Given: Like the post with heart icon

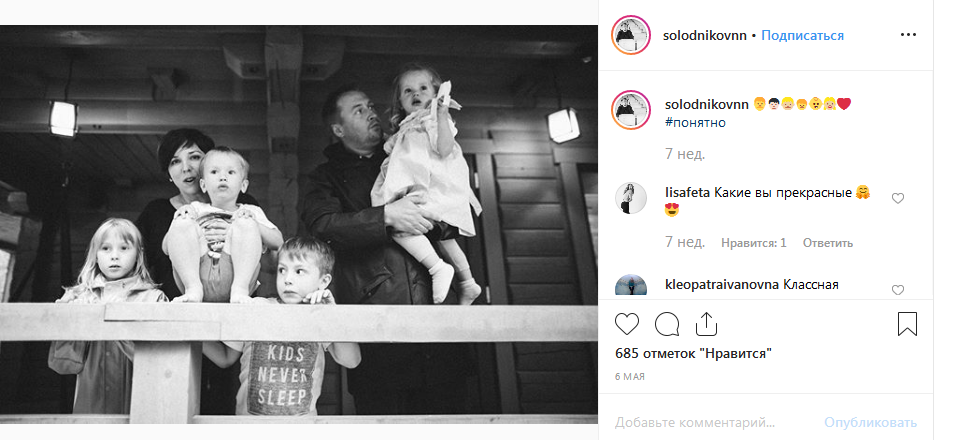Looking at the screenshot, I should [x=626, y=324].
